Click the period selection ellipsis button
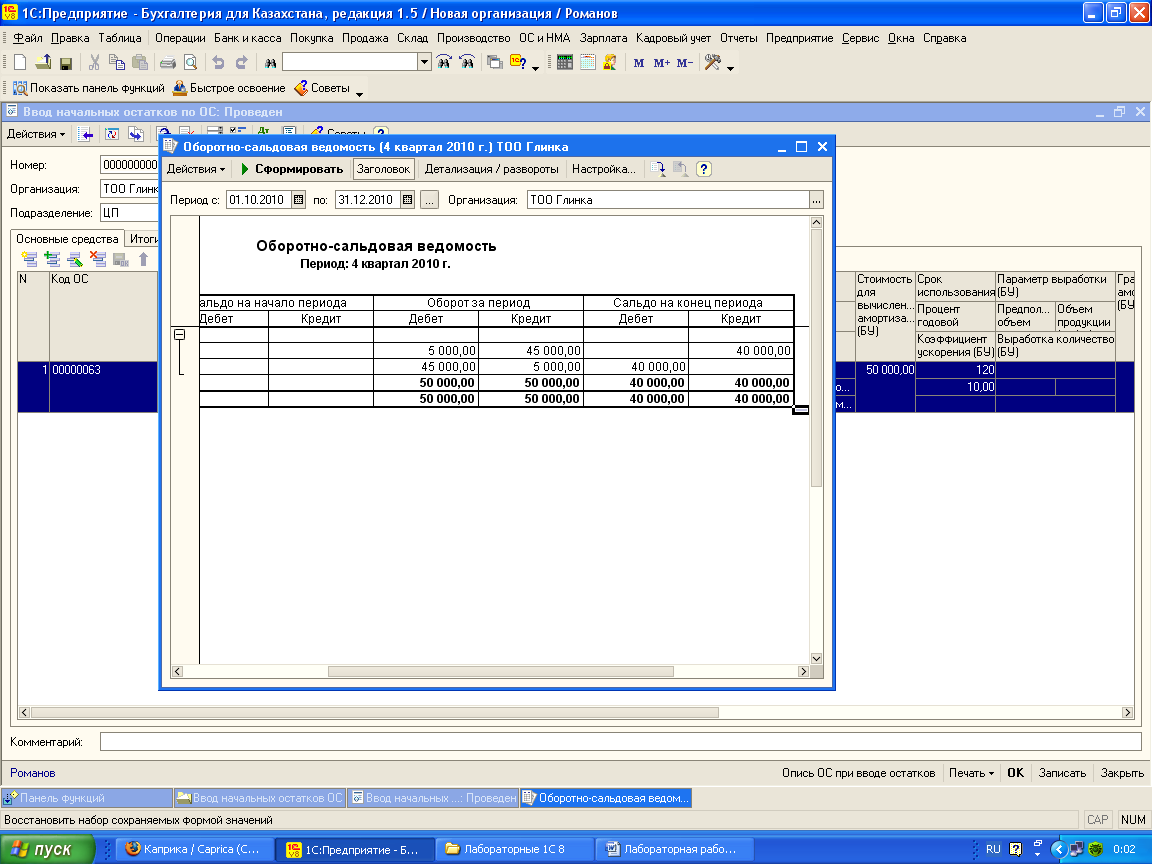 point(430,200)
